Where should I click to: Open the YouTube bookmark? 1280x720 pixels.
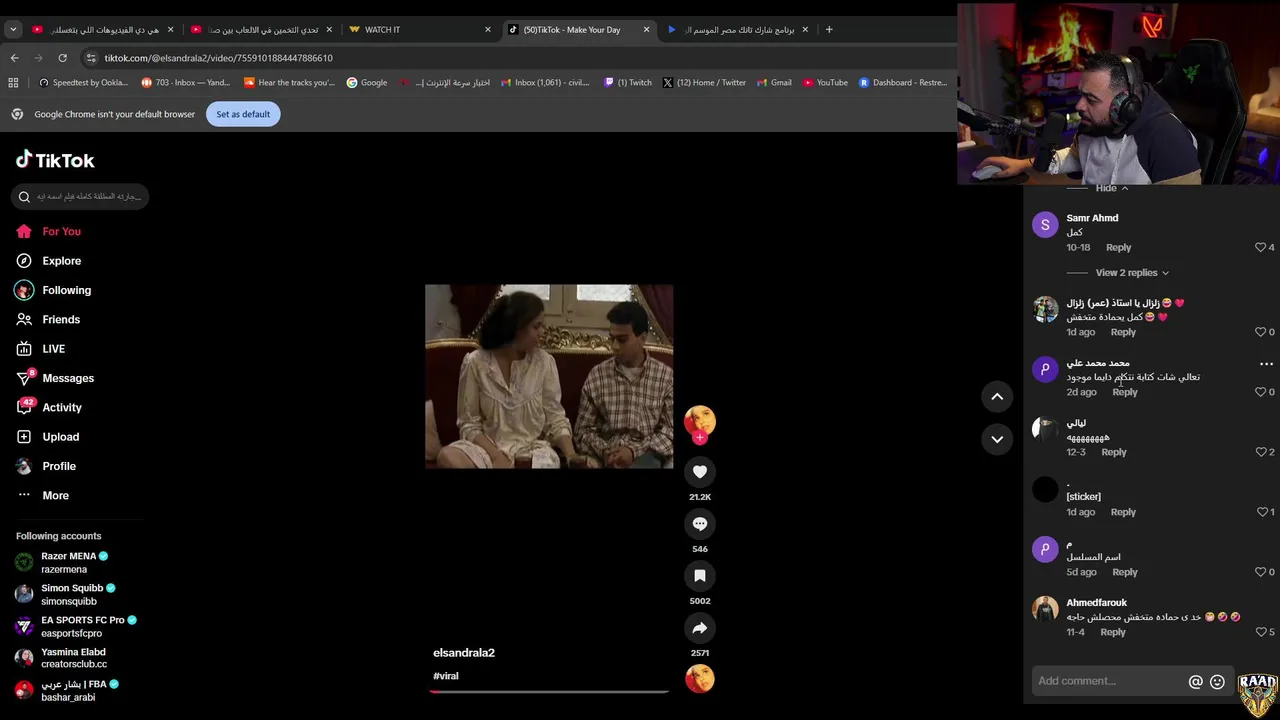[x=824, y=83]
